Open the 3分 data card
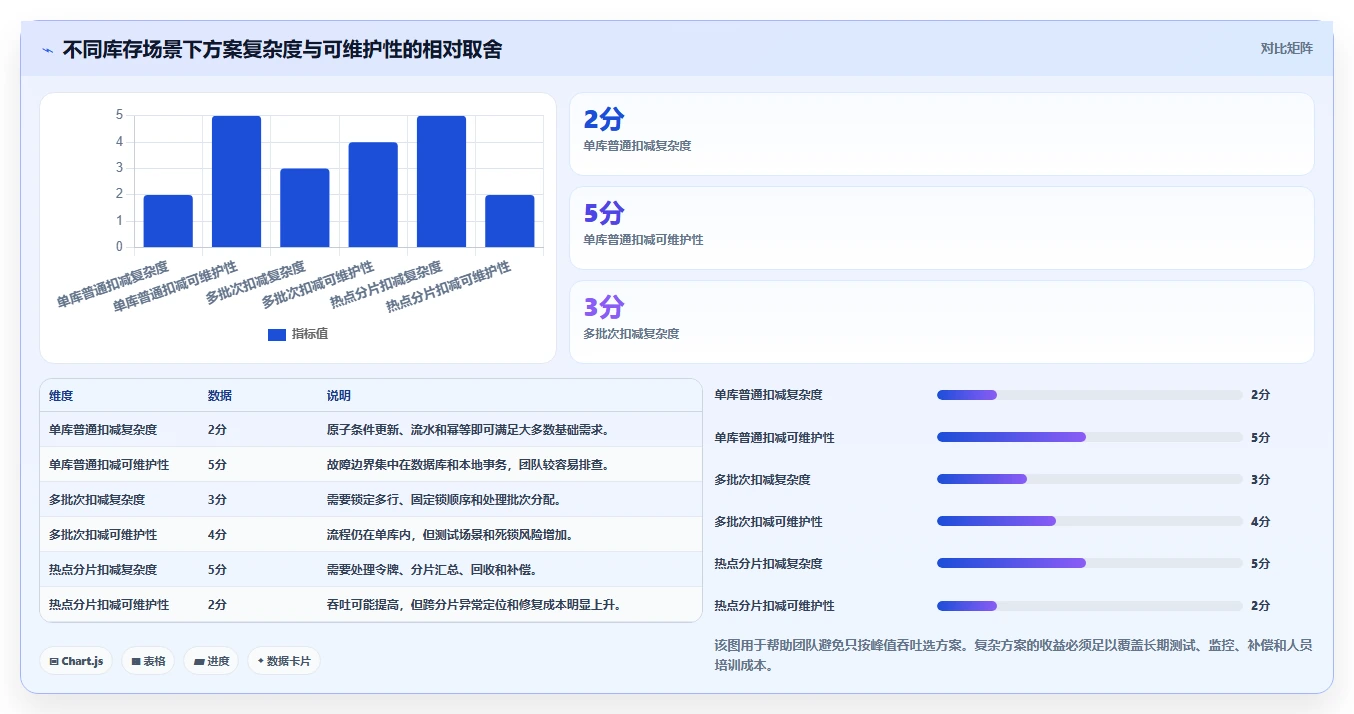This screenshot has width=1354, height=714. 941,322
